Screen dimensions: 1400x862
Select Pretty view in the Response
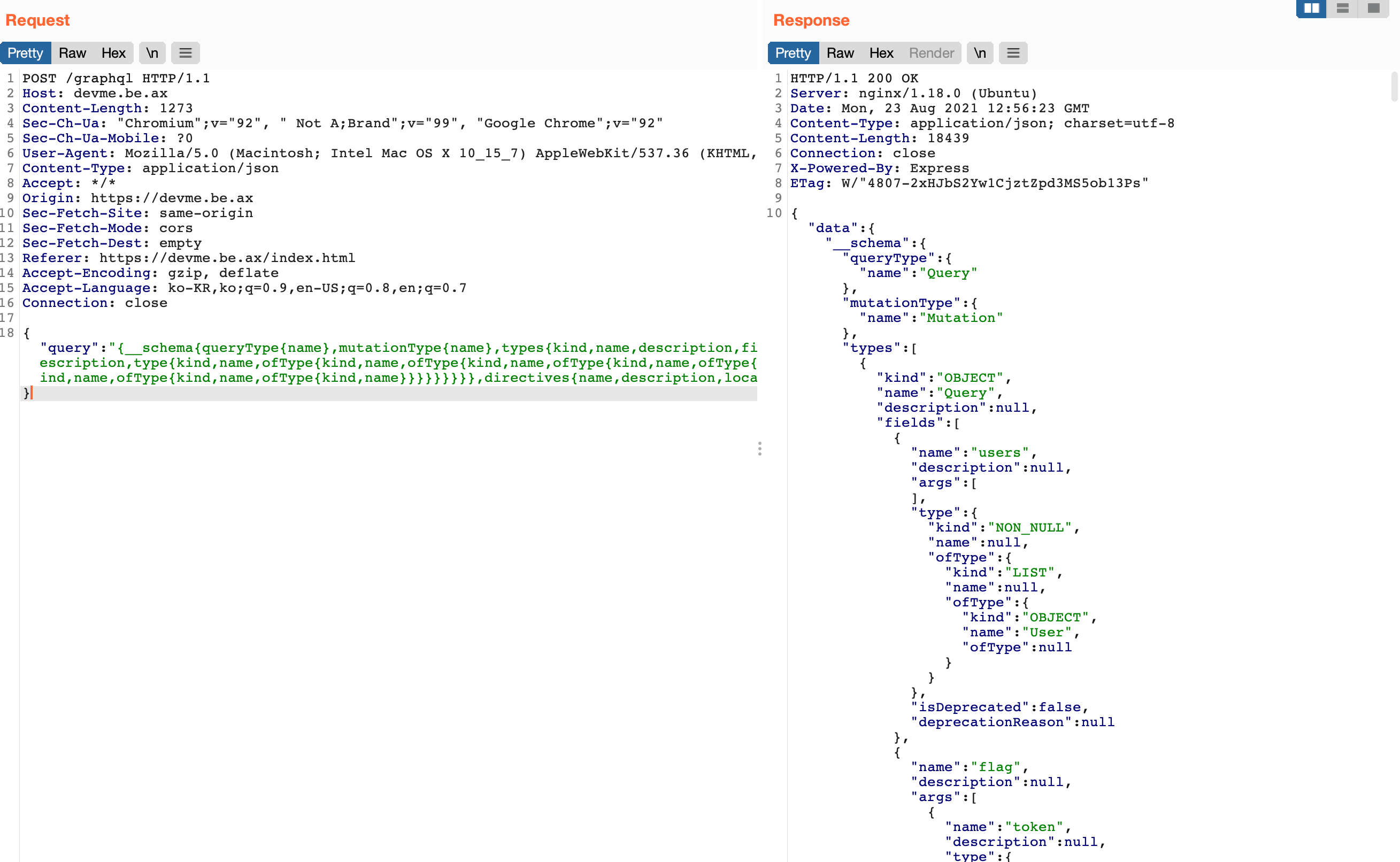pos(793,53)
